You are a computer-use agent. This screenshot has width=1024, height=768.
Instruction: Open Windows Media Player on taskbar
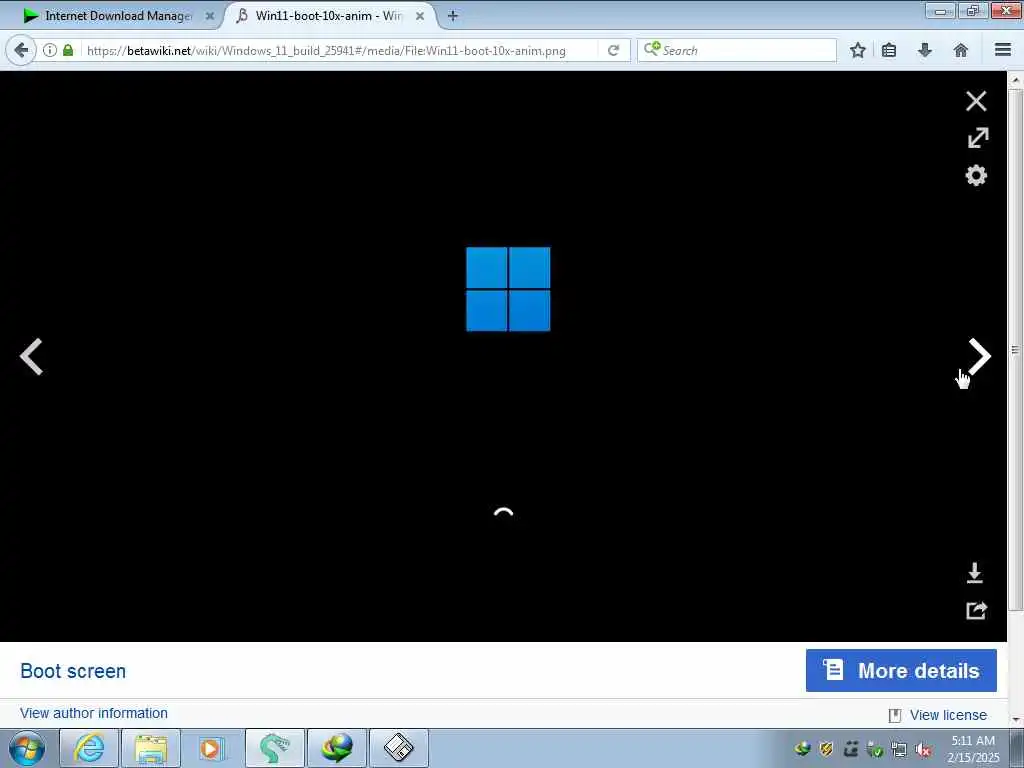pos(211,748)
